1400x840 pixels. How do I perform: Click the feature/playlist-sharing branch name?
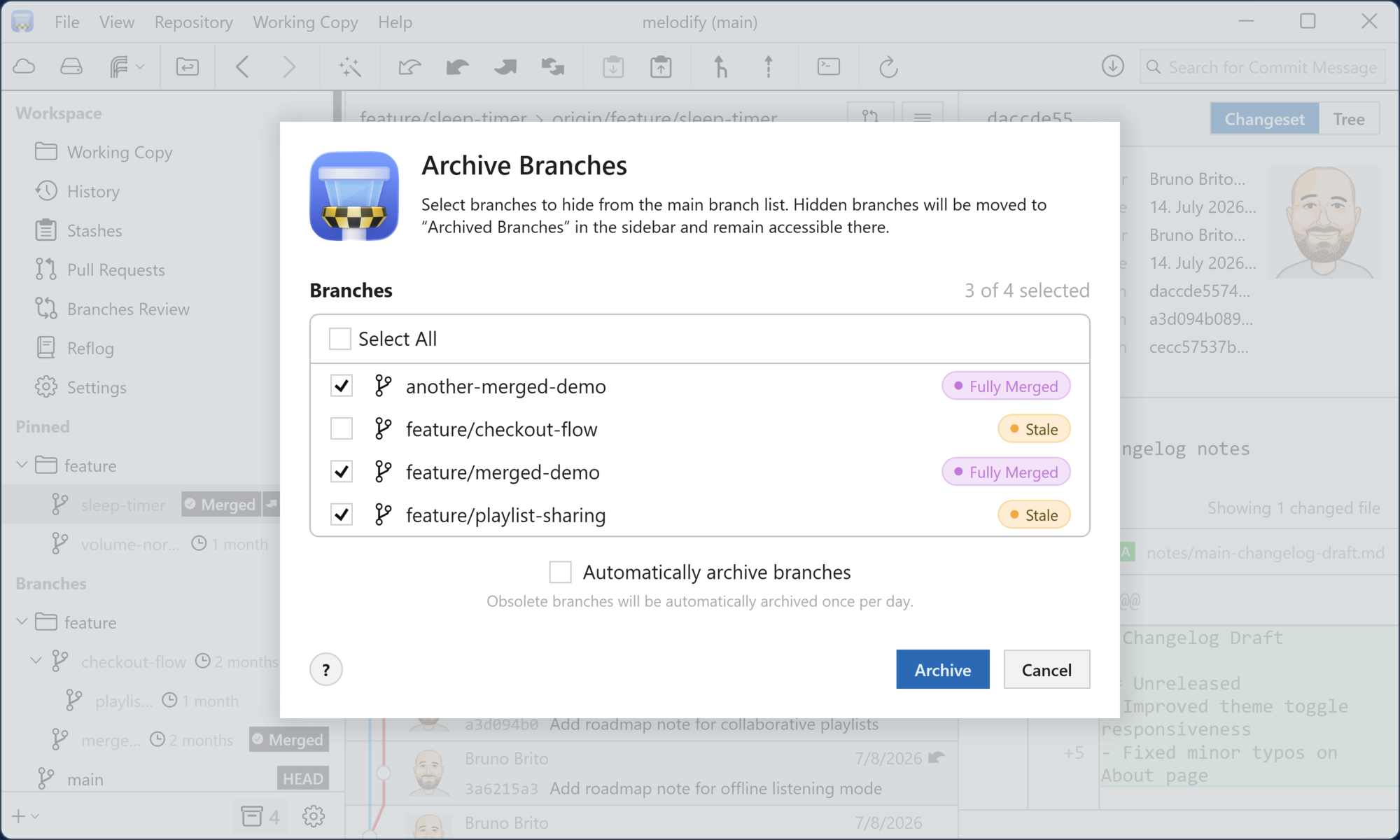[x=505, y=514]
